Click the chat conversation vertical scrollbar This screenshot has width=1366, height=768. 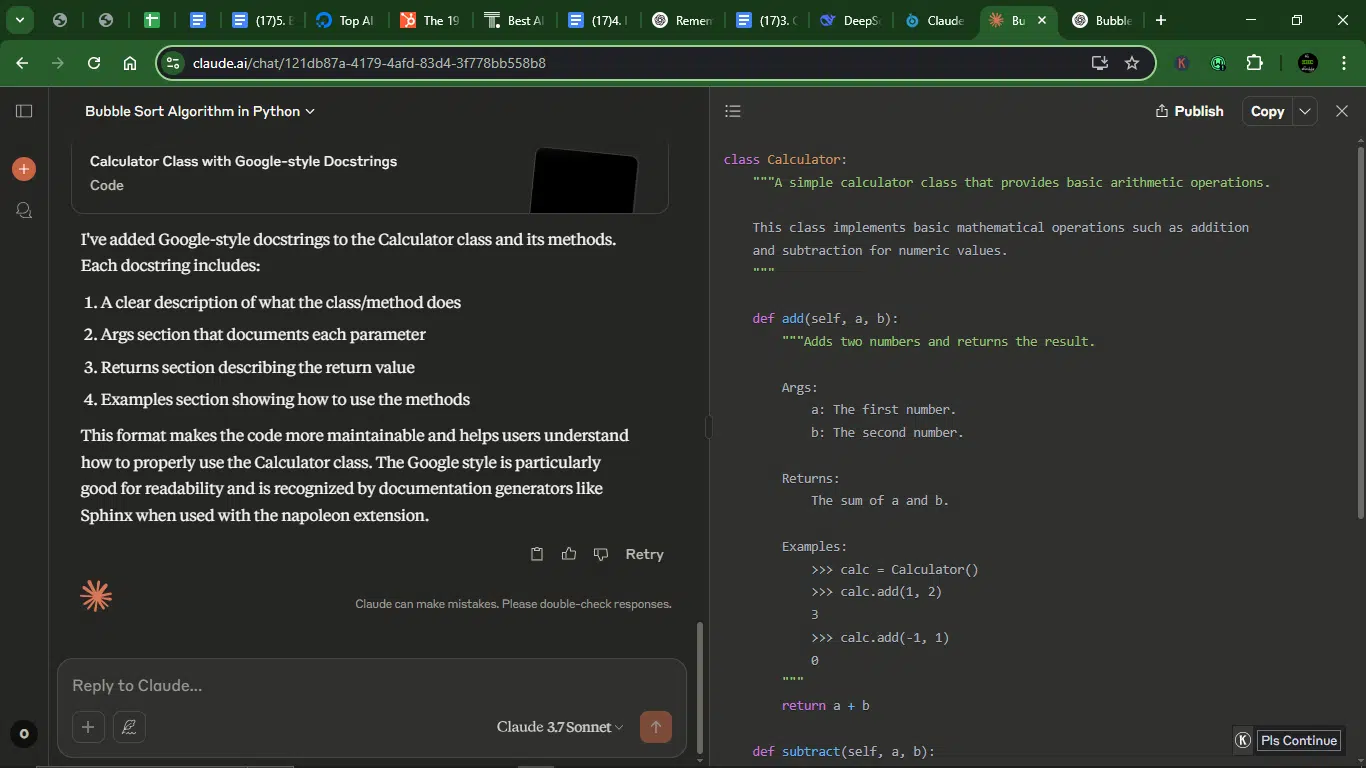click(x=699, y=688)
